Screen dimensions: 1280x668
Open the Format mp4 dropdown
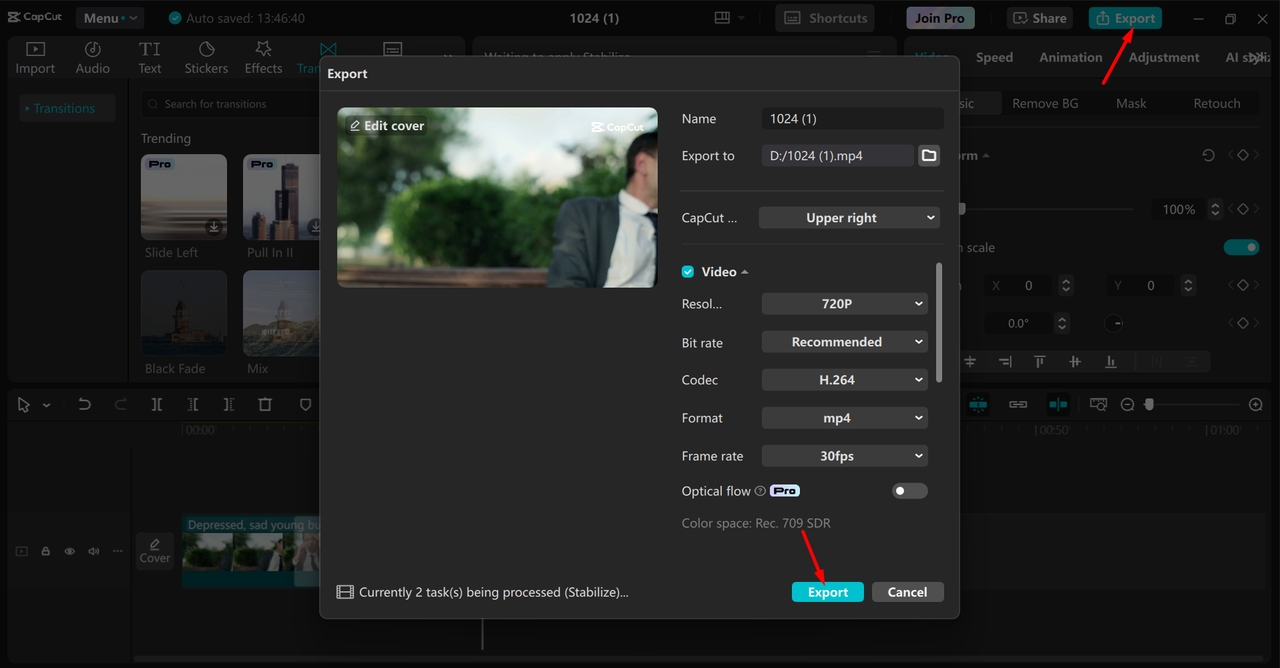(x=845, y=418)
